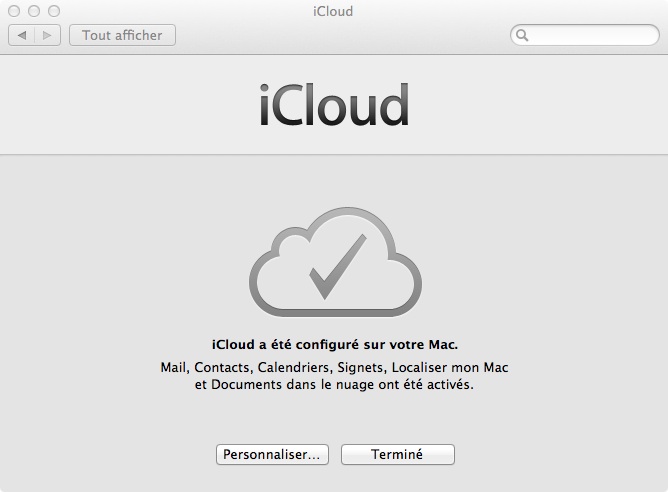This screenshot has height=492, width=668.
Task: Focus the preferences search field
Action: click(x=590, y=35)
